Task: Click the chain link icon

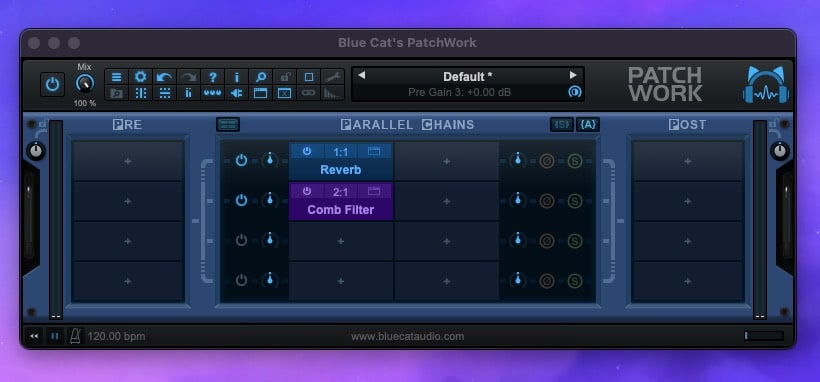Action: tap(309, 93)
